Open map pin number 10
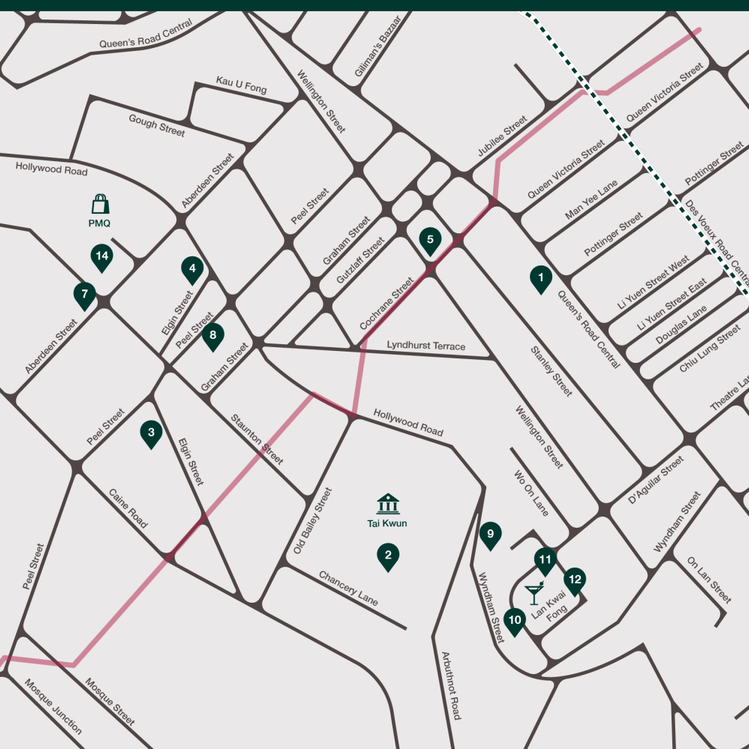 [514, 621]
